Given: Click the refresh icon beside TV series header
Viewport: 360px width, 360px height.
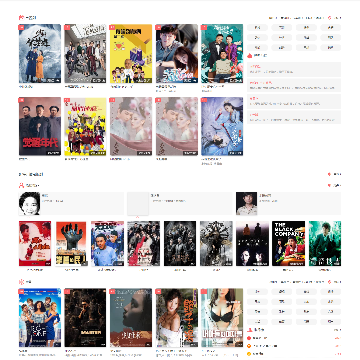Looking at the screenshot, I should pos(330,18).
